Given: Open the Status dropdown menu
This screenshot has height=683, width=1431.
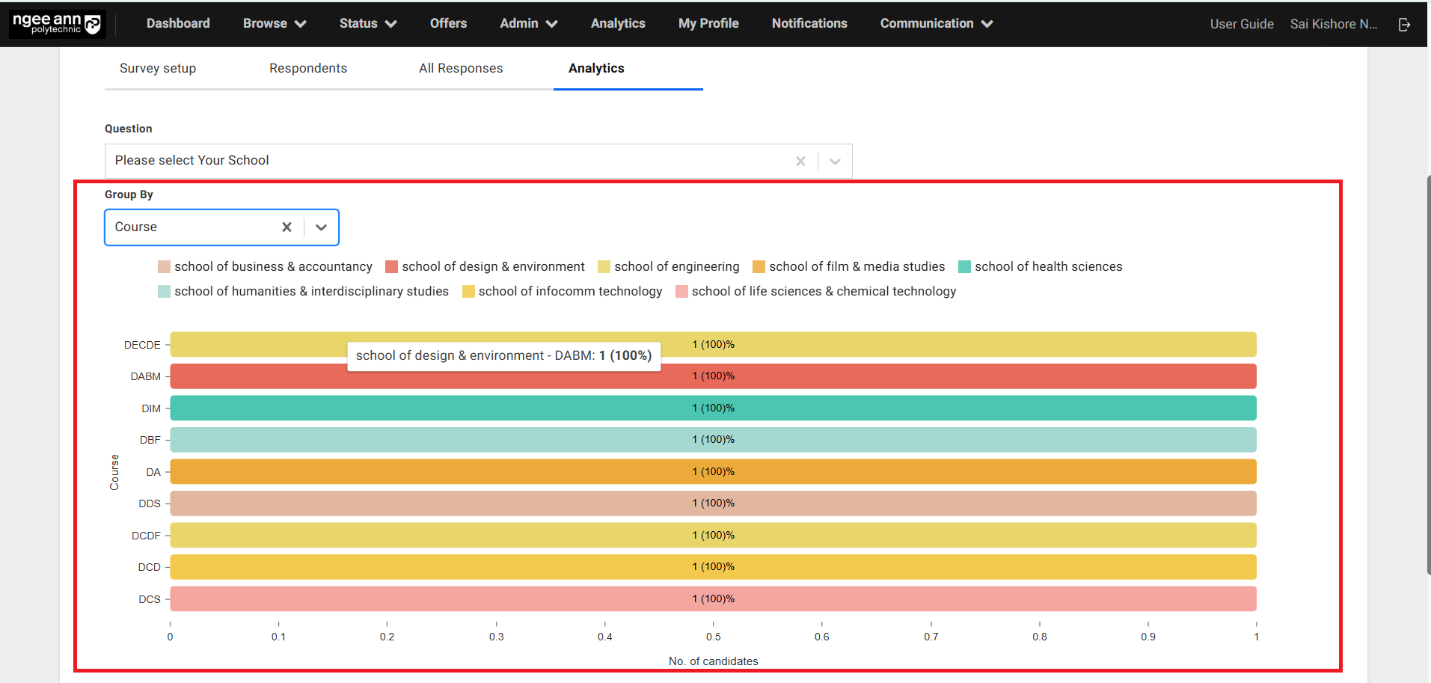Looking at the screenshot, I should coord(367,23).
